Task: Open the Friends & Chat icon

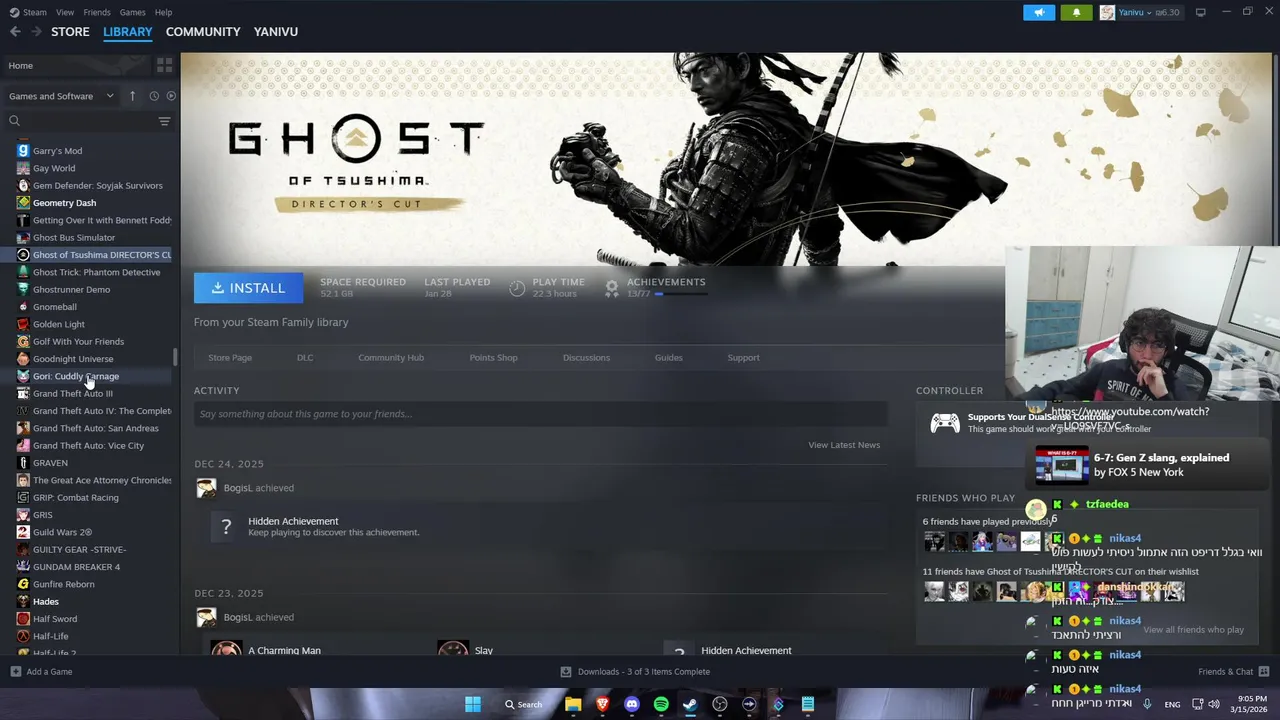Action: [1263, 672]
